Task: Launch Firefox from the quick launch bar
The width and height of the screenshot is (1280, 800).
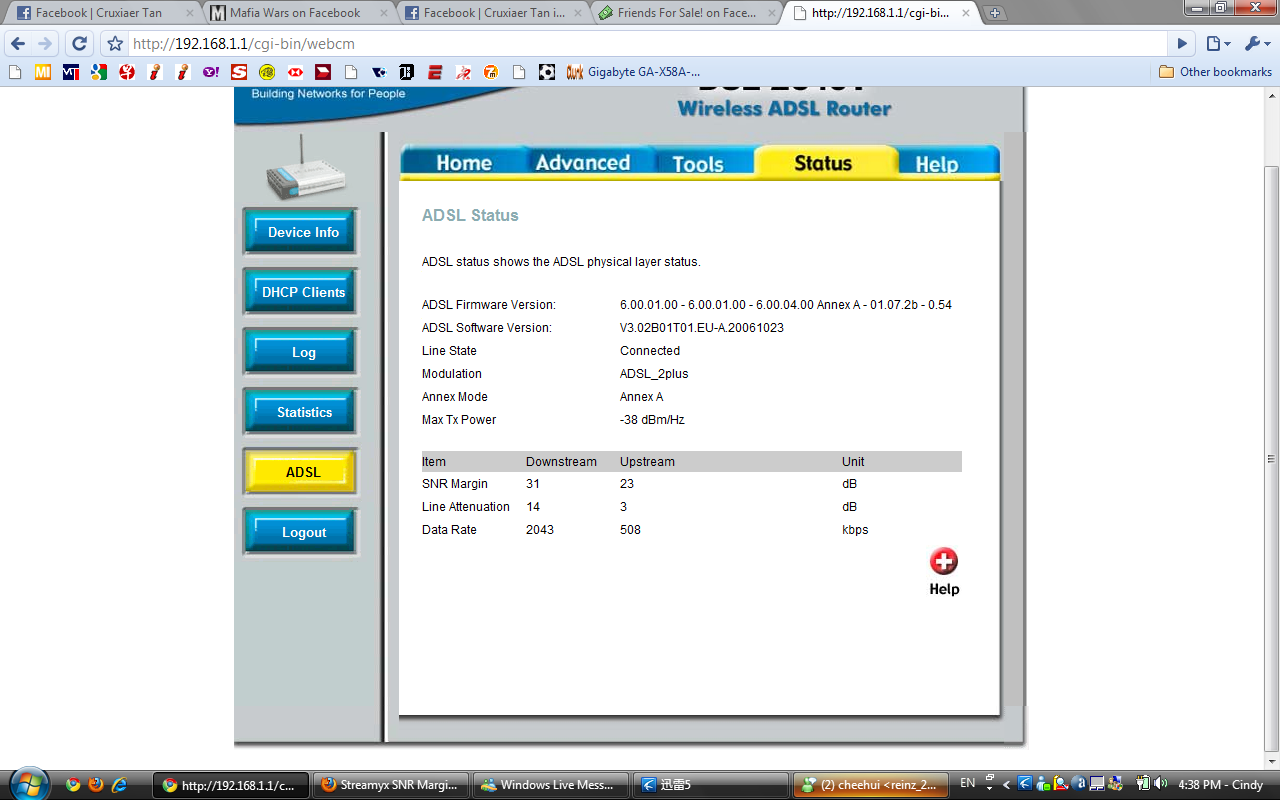Action: coord(96,785)
